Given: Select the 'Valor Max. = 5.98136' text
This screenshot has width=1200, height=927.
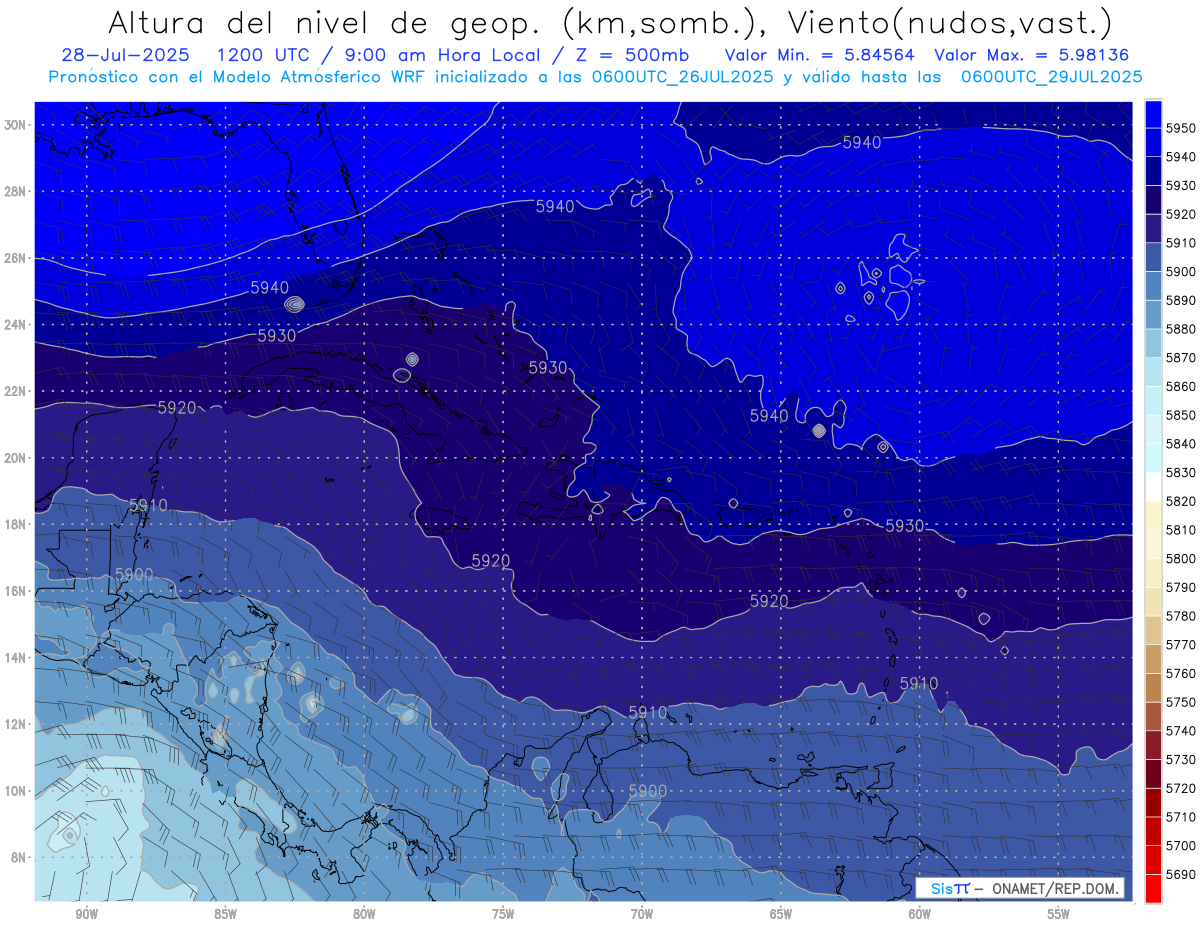Looking at the screenshot, I should [1030, 56].
